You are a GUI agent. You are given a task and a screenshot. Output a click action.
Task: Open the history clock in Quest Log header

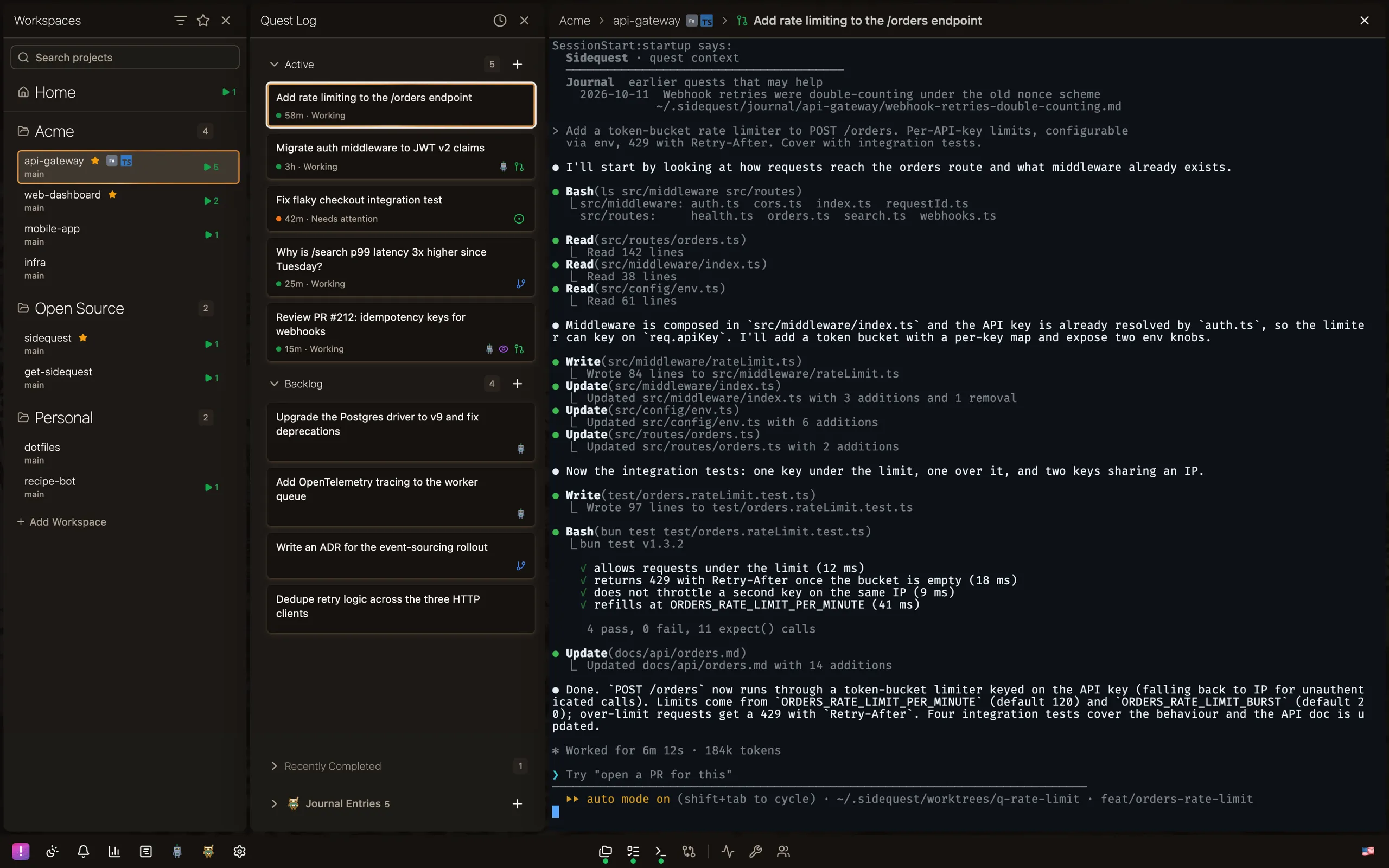click(x=500, y=21)
